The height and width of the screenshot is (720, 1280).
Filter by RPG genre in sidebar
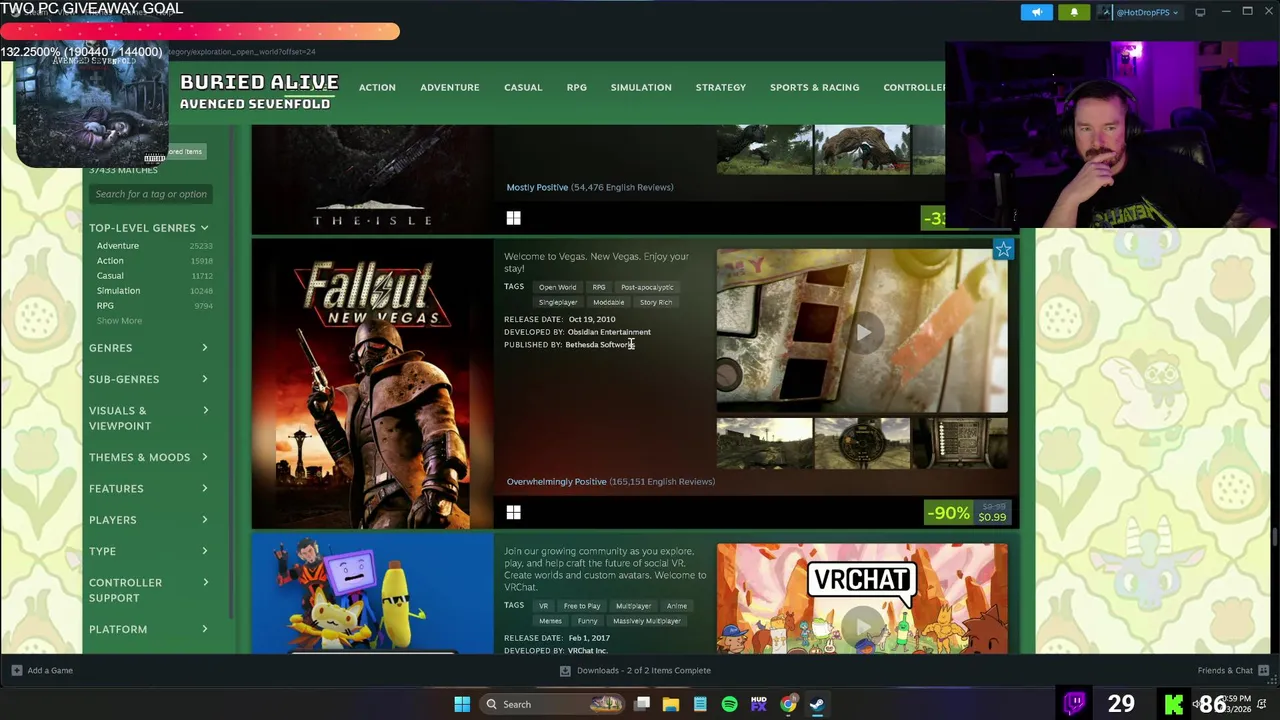pos(105,306)
